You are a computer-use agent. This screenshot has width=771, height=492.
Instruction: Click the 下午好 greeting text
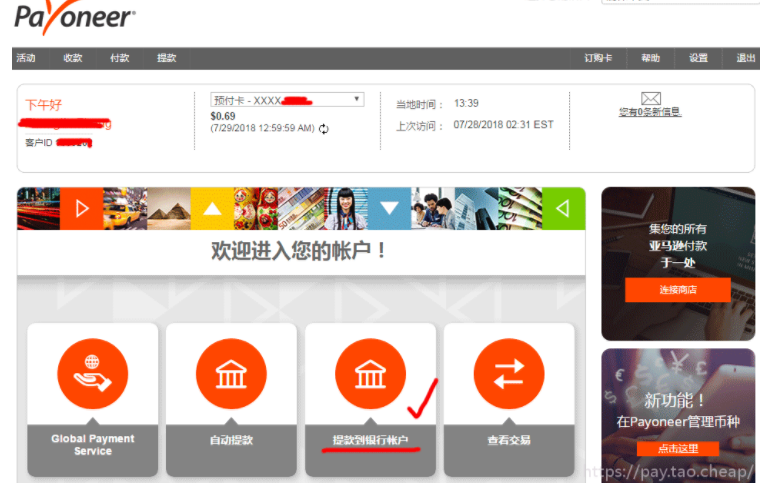tap(43, 105)
